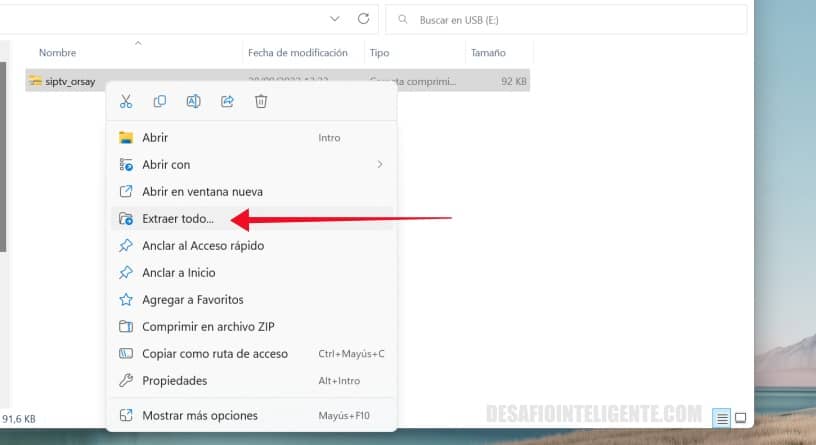Open 'Propiedades' from the context menu
The height and width of the screenshot is (445, 816).
pos(174,380)
